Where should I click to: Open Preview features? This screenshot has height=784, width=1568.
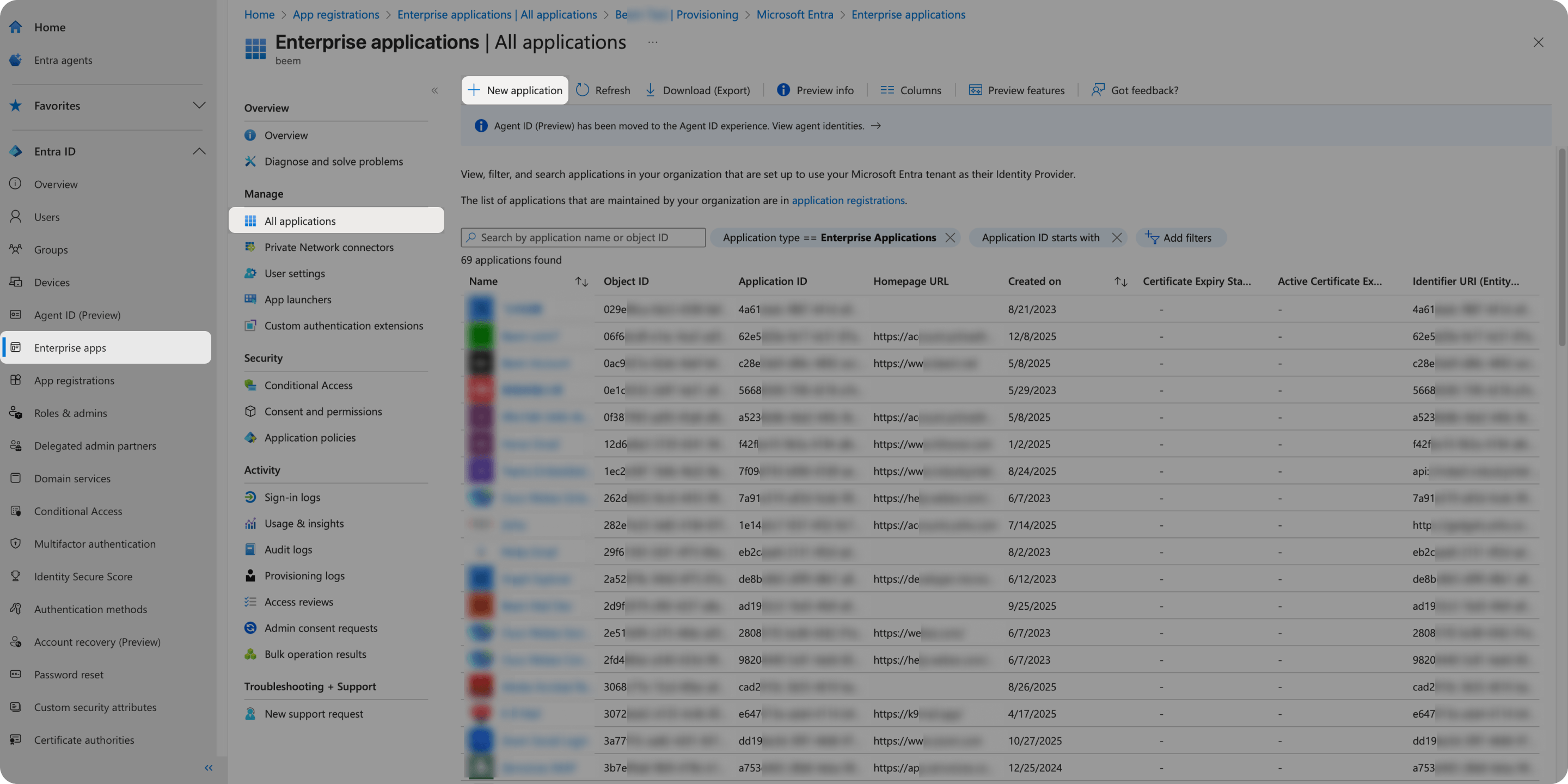1016,90
